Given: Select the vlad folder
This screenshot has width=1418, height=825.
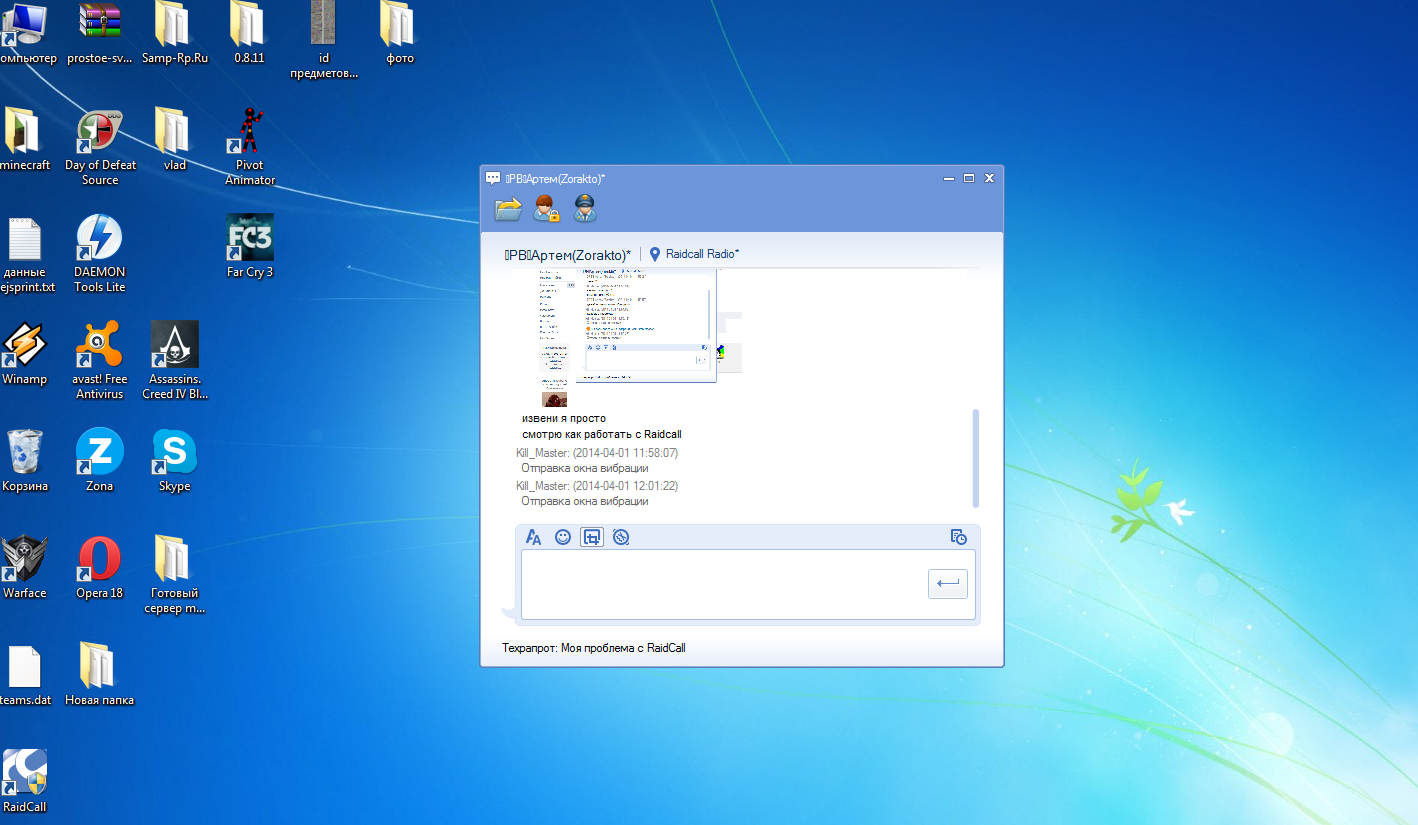Looking at the screenshot, I should [x=175, y=139].
